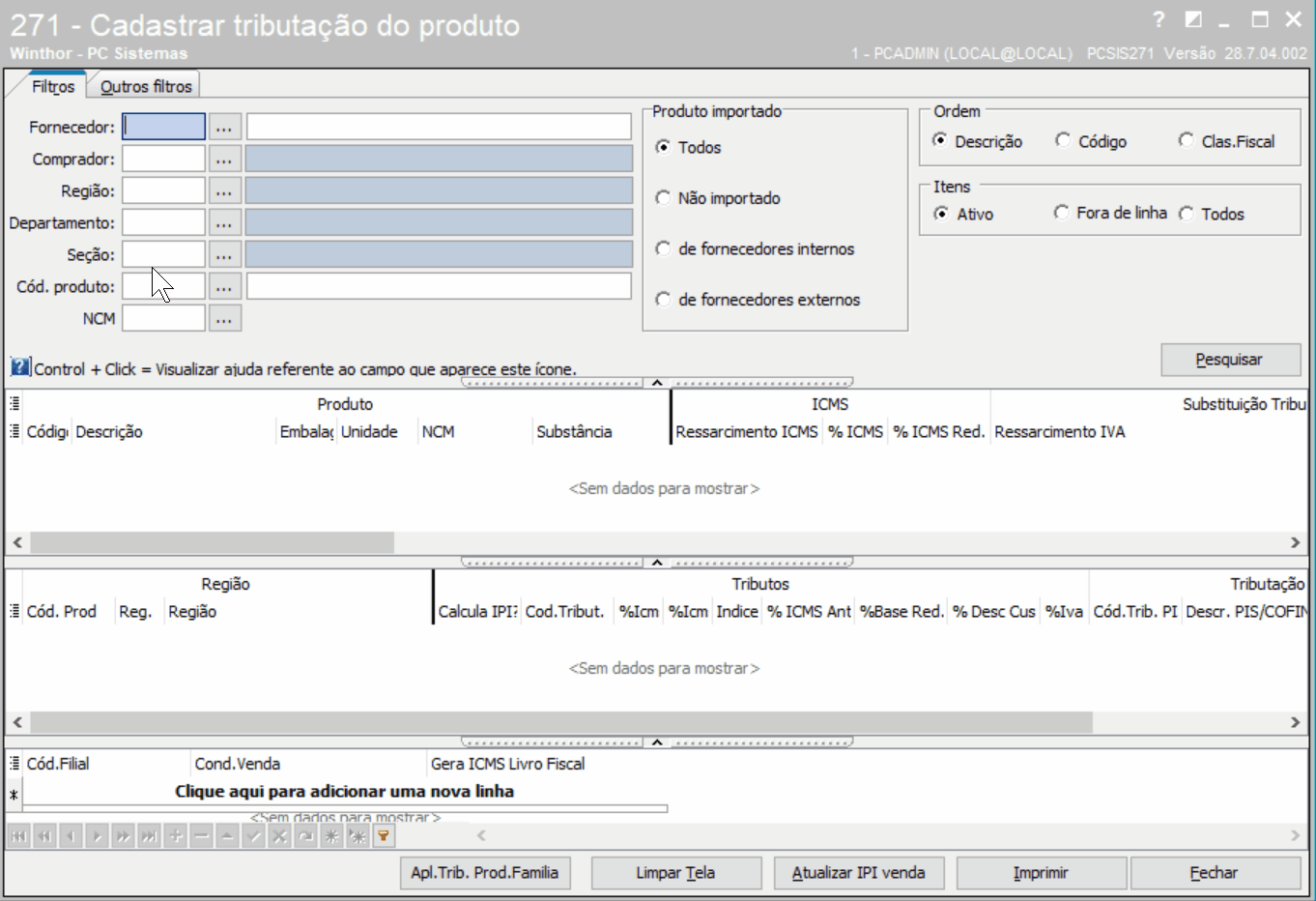Focus the NCM input field

click(163, 318)
